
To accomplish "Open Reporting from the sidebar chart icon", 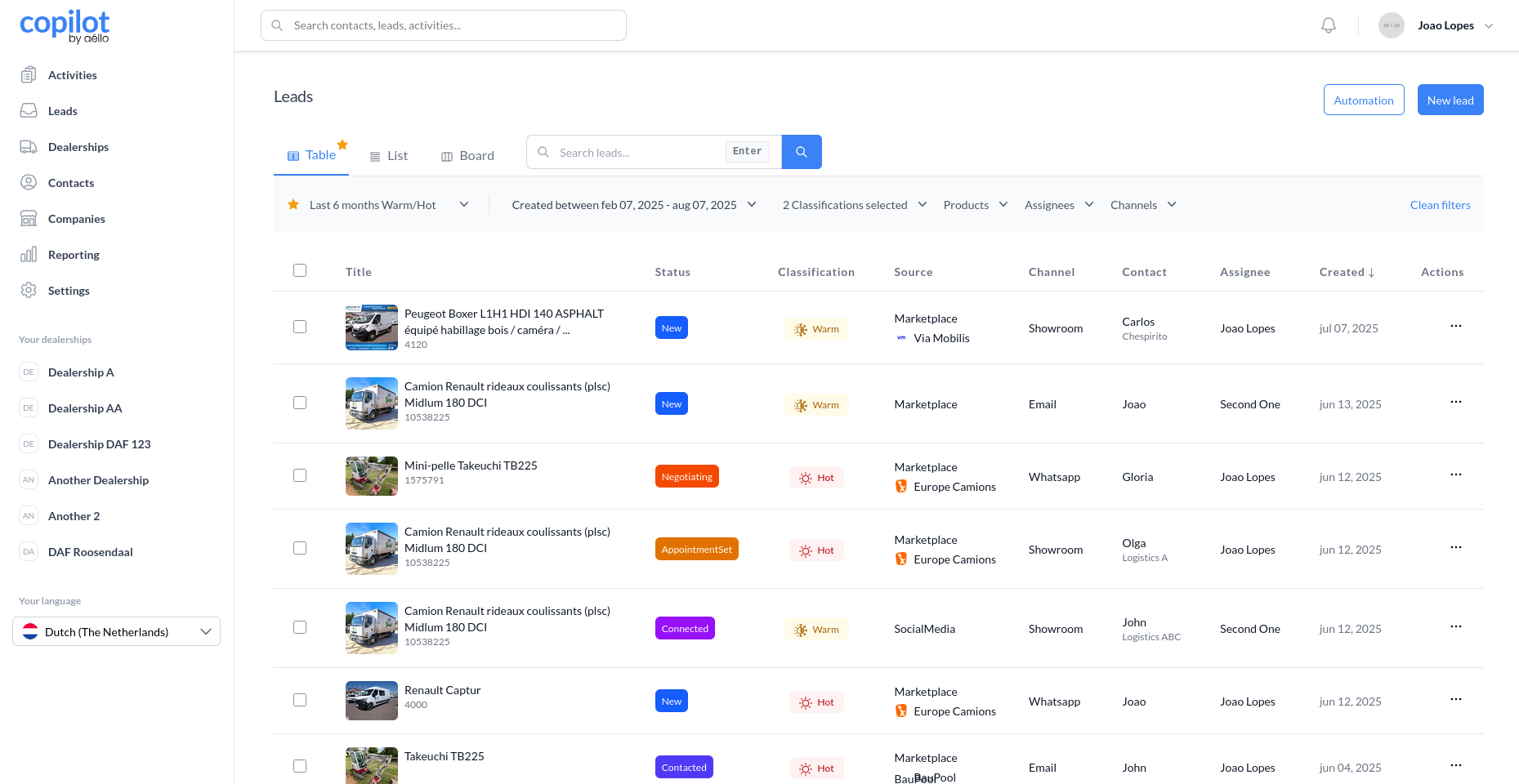I will tap(29, 255).
